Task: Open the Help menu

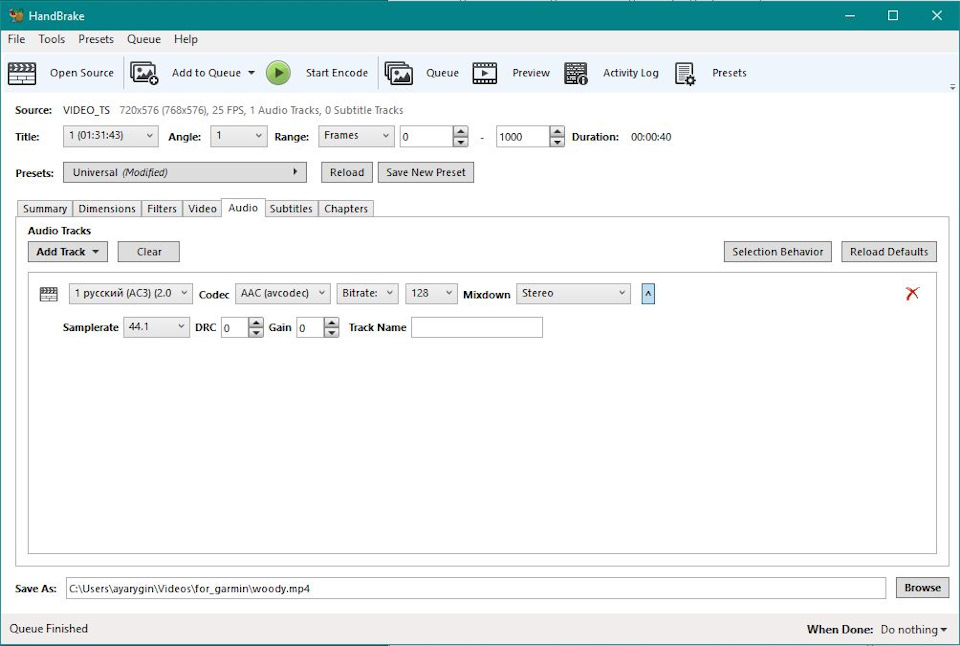Action: [186, 39]
